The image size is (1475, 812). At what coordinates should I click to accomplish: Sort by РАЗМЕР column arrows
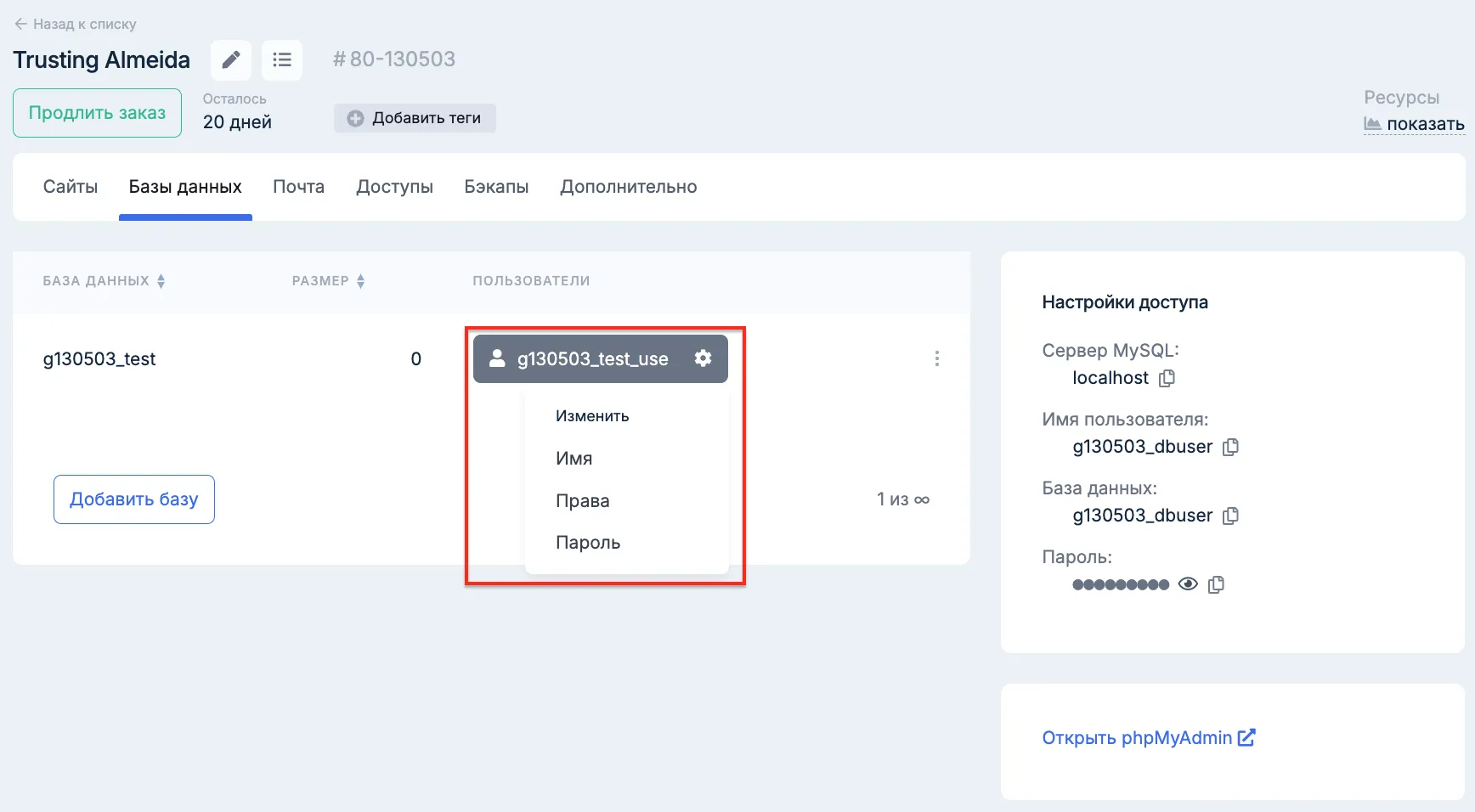pos(360,281)
